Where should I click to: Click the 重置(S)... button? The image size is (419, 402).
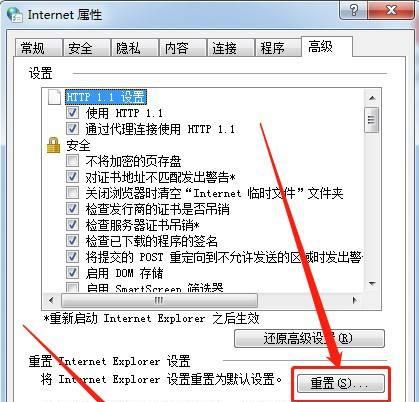click(341, 383)
